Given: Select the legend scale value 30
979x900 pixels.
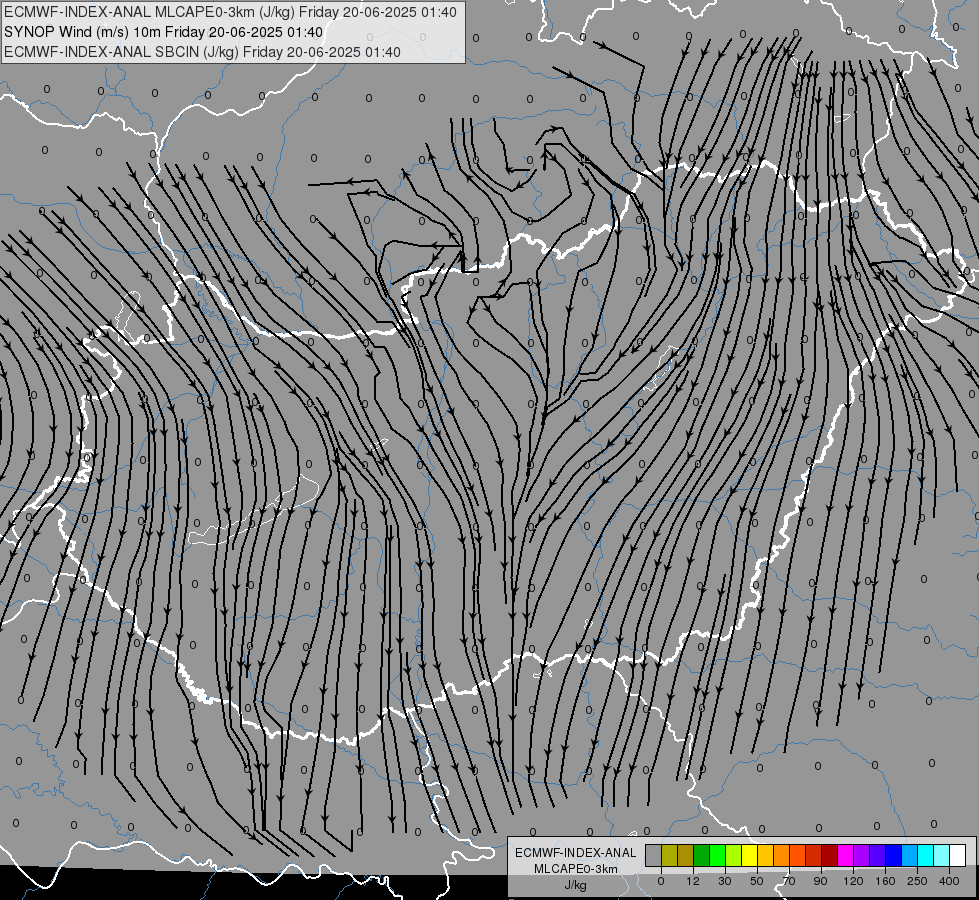Looking at the screenshot, I should click(725, 881).
